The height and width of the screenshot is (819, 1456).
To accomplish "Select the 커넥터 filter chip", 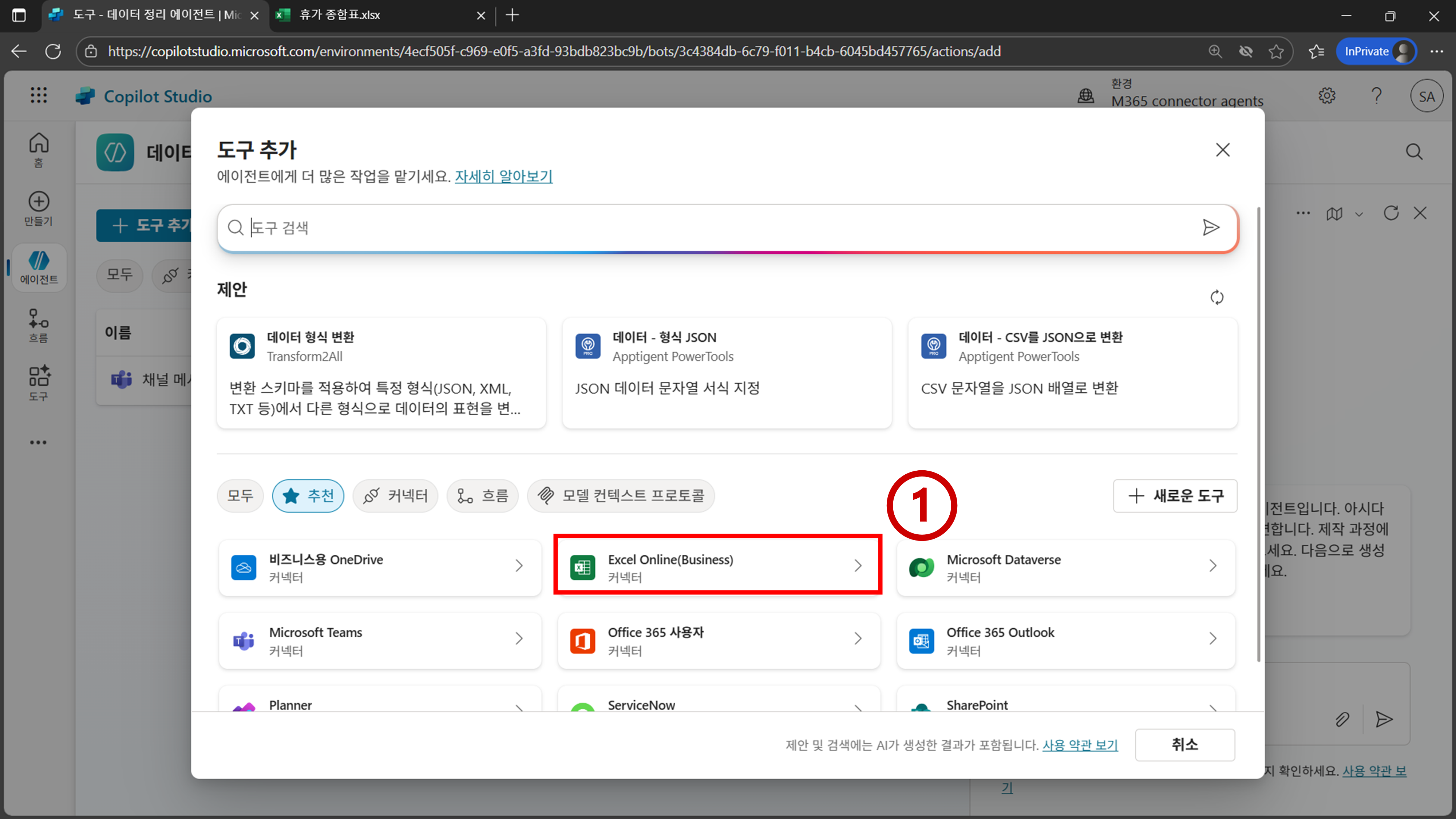I will [x=395, y=496].
